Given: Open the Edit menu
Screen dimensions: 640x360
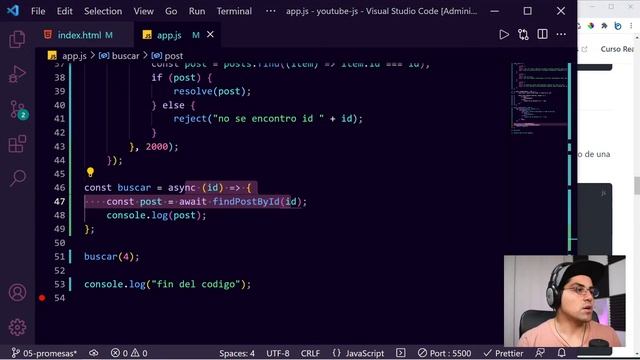Looking at the screenshot, I should coord(64,11).
